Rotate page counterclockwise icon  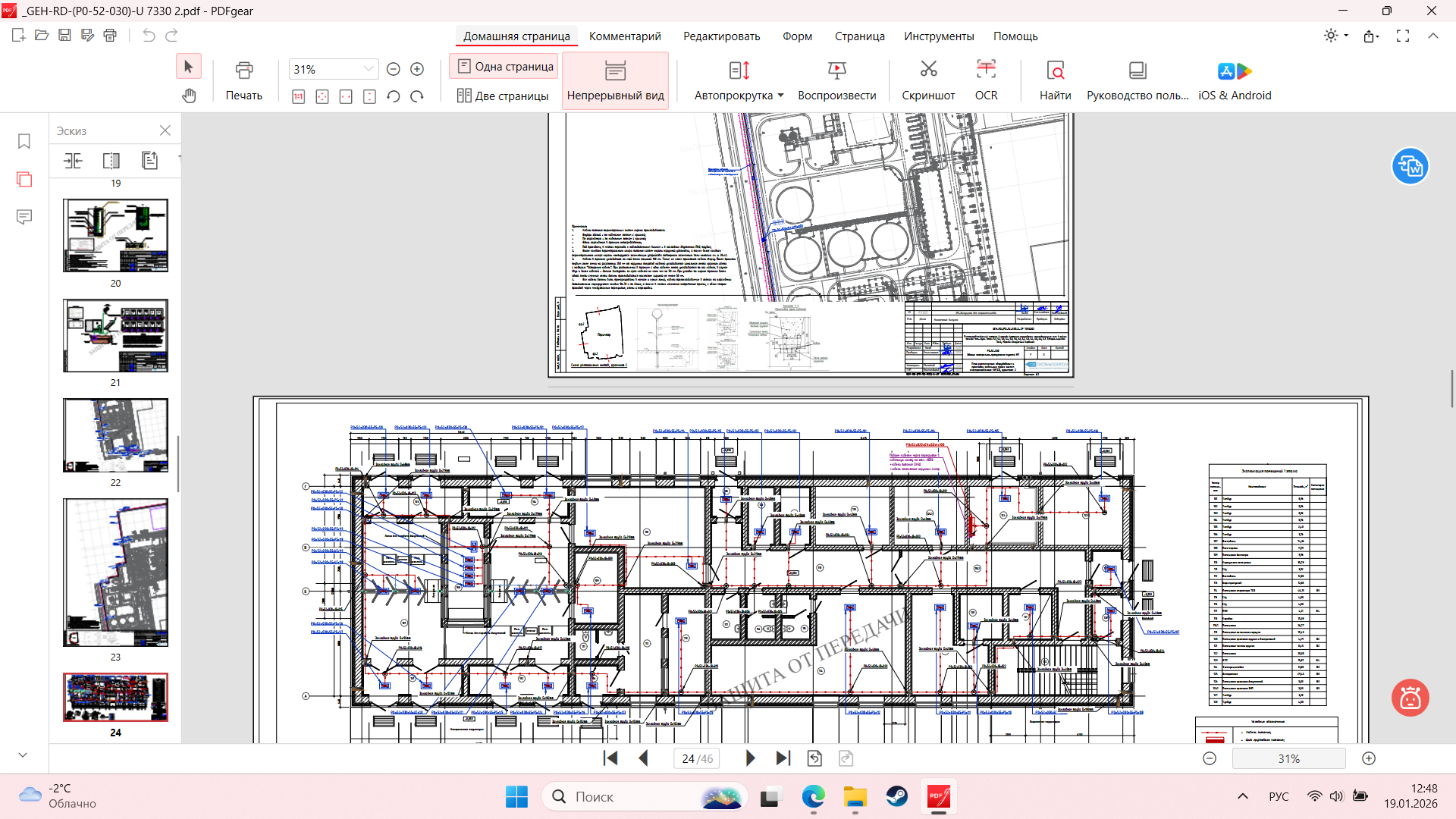tap(393, 96)
